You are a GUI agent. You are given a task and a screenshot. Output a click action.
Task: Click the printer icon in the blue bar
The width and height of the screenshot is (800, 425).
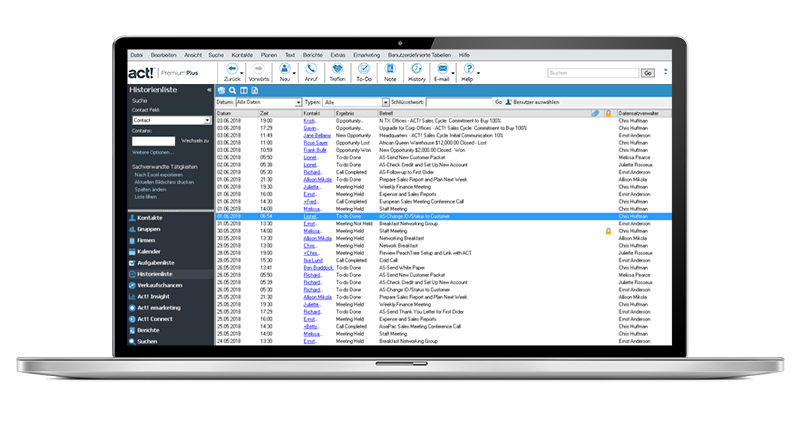[x=221, y=90]
